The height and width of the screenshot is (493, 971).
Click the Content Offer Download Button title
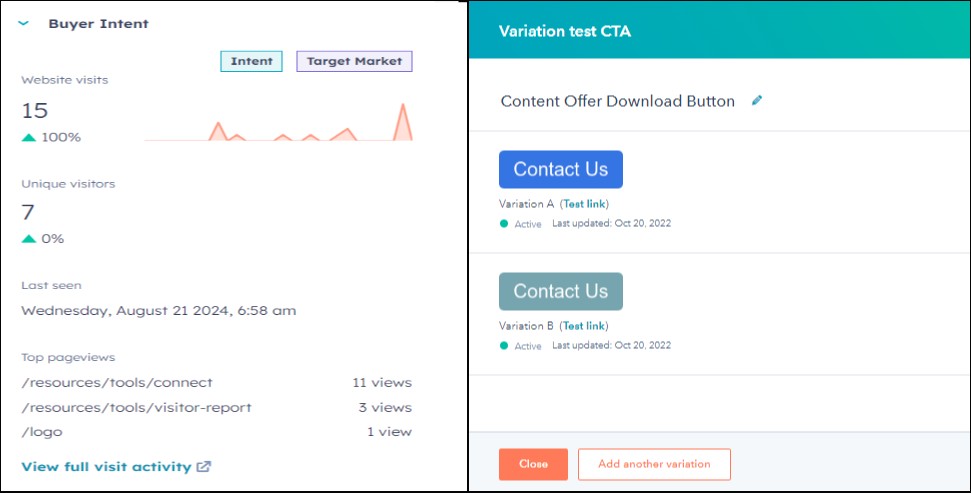coord(617,101)
